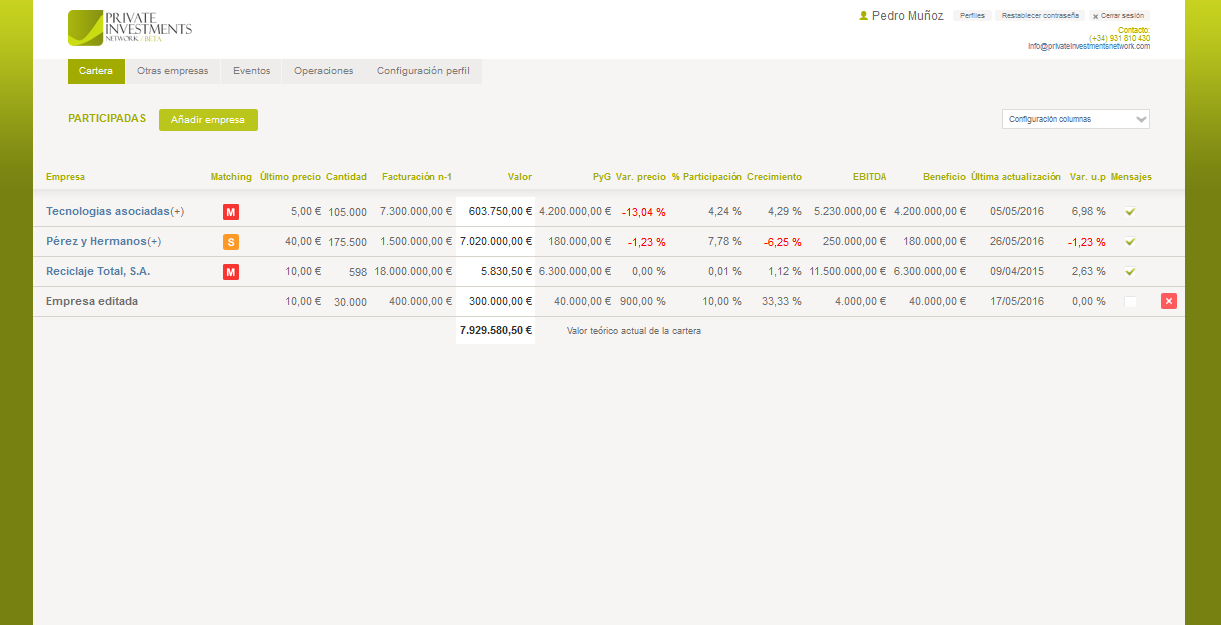Enable Mensajes checkbox for Empresa editada
The height and width of the screenshot is (625, 1221).
point(1130,302)
